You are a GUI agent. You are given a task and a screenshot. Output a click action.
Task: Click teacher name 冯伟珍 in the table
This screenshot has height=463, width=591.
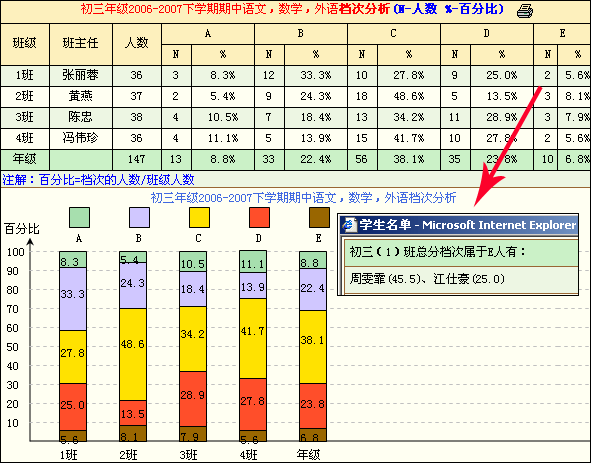coord(80,138)
